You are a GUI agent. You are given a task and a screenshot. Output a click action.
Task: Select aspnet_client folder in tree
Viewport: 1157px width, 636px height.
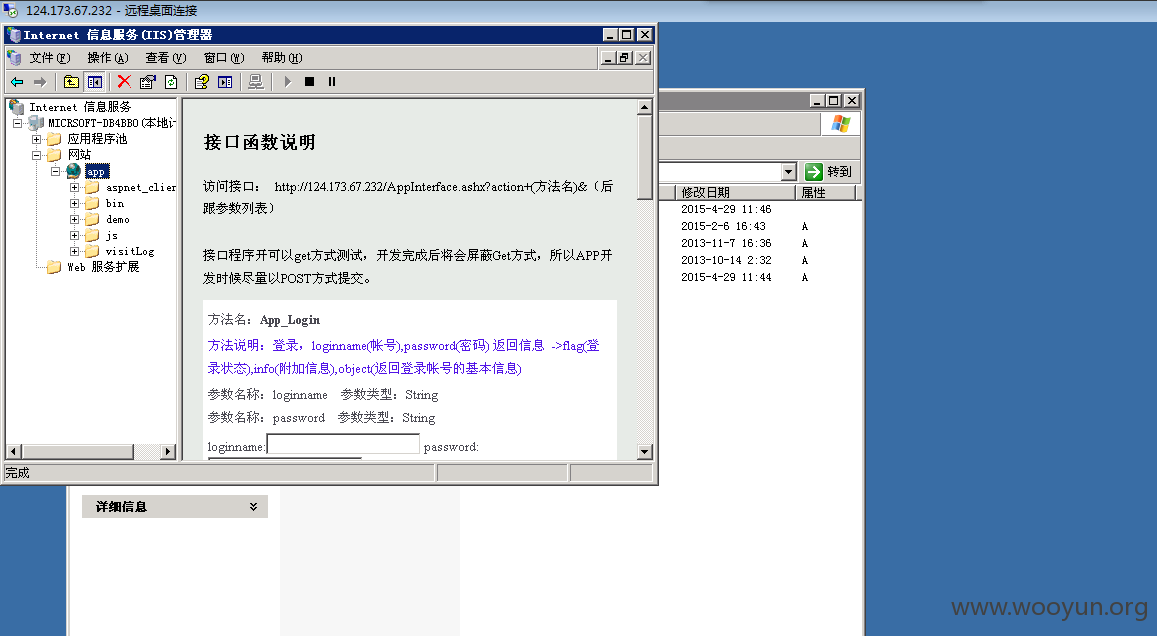point(140,187)
